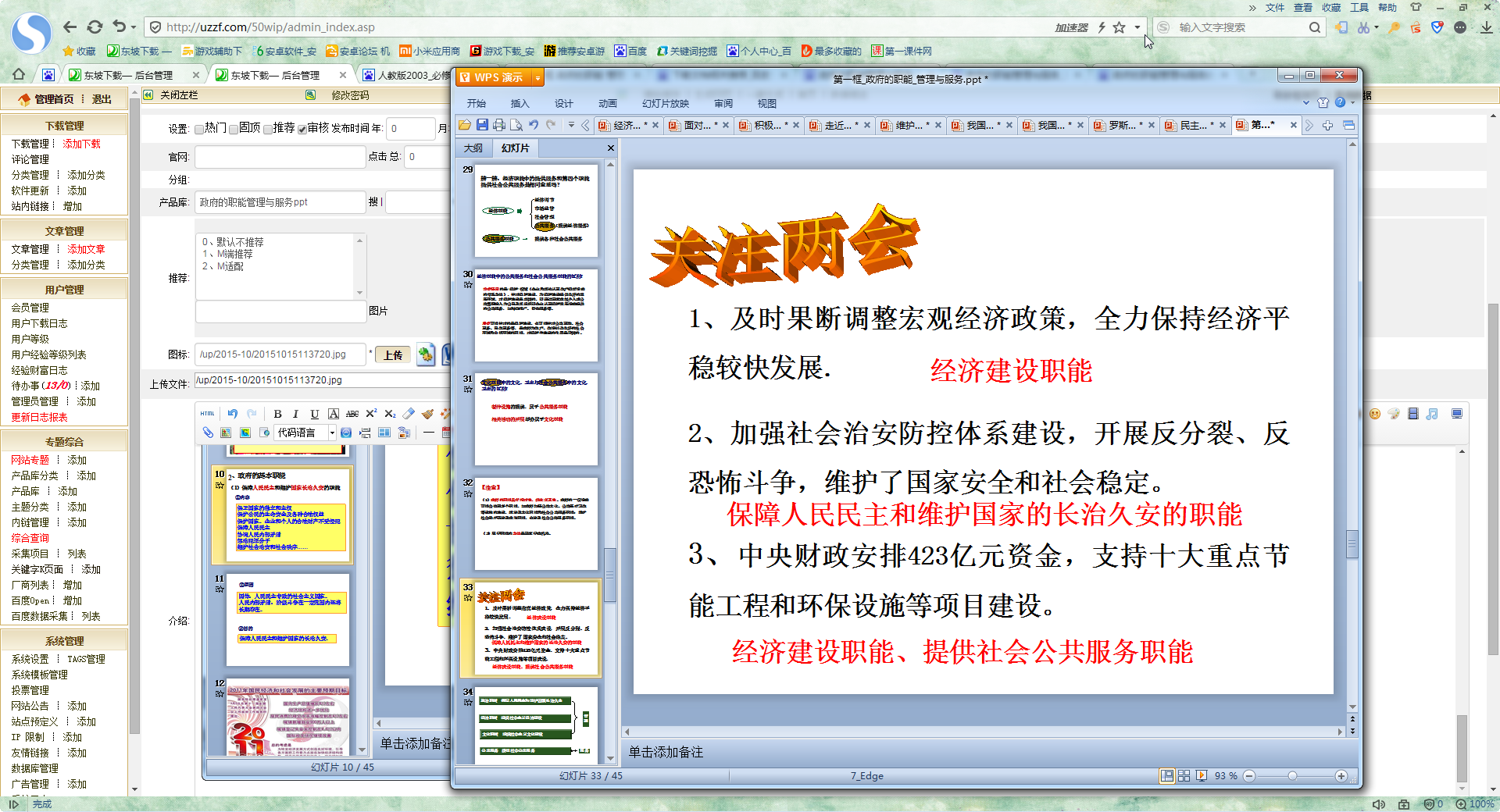The image size is (1500, 812).
Task: Click the 退出 link in admin header
Action: (x=102, y=99)
